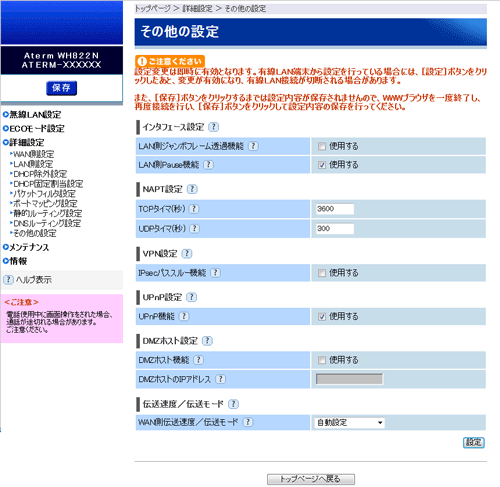Disable UPnP機能 使用する checkbox

click(322, 317)
